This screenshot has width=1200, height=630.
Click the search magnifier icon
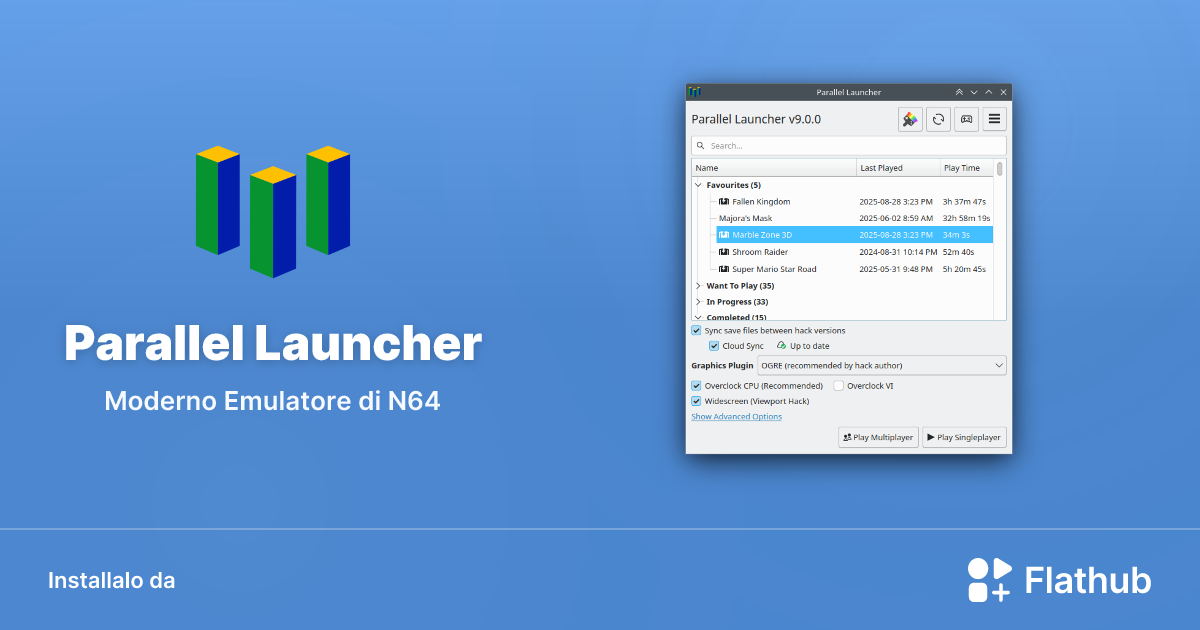coord(700,145)
